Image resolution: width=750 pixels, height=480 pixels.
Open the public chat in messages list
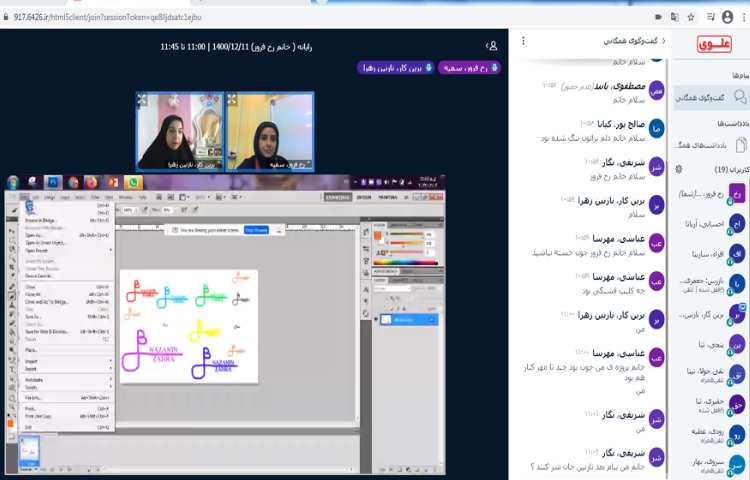(x=710, y=98)
